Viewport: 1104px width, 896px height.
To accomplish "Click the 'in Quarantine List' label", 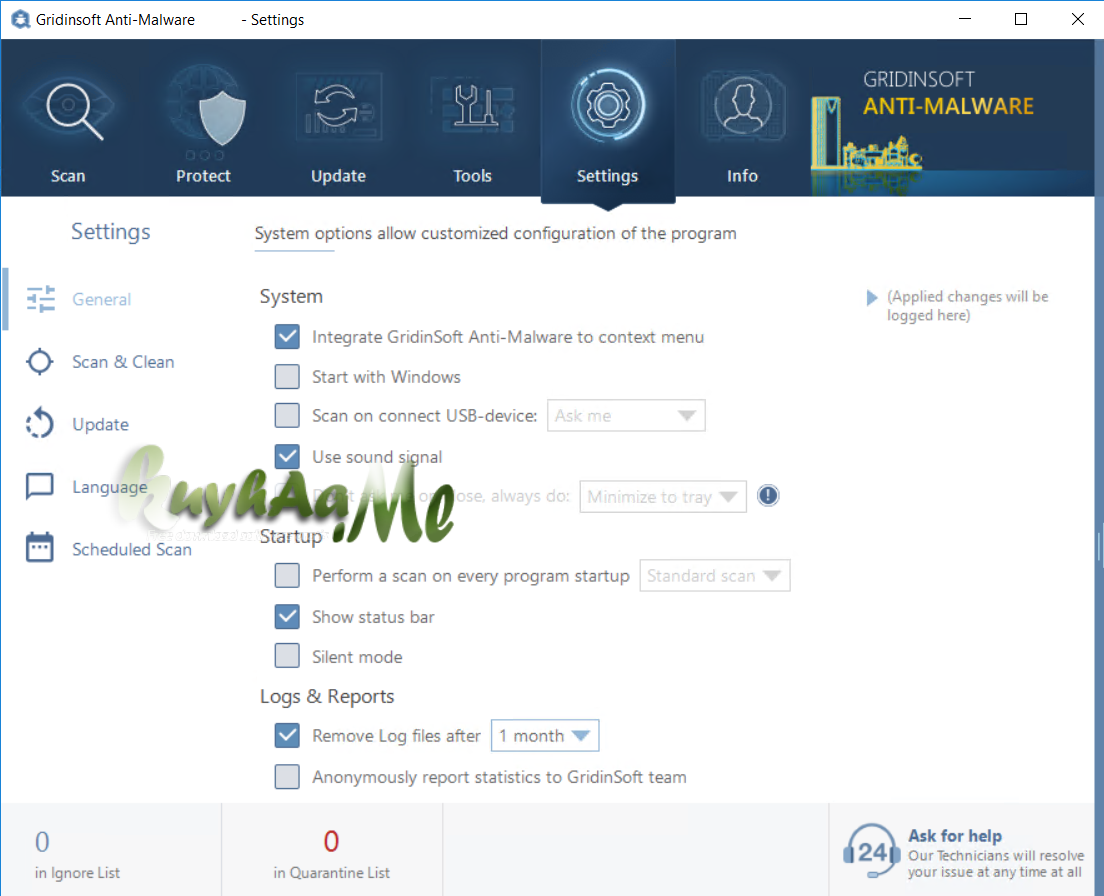I will pos(331,873).
